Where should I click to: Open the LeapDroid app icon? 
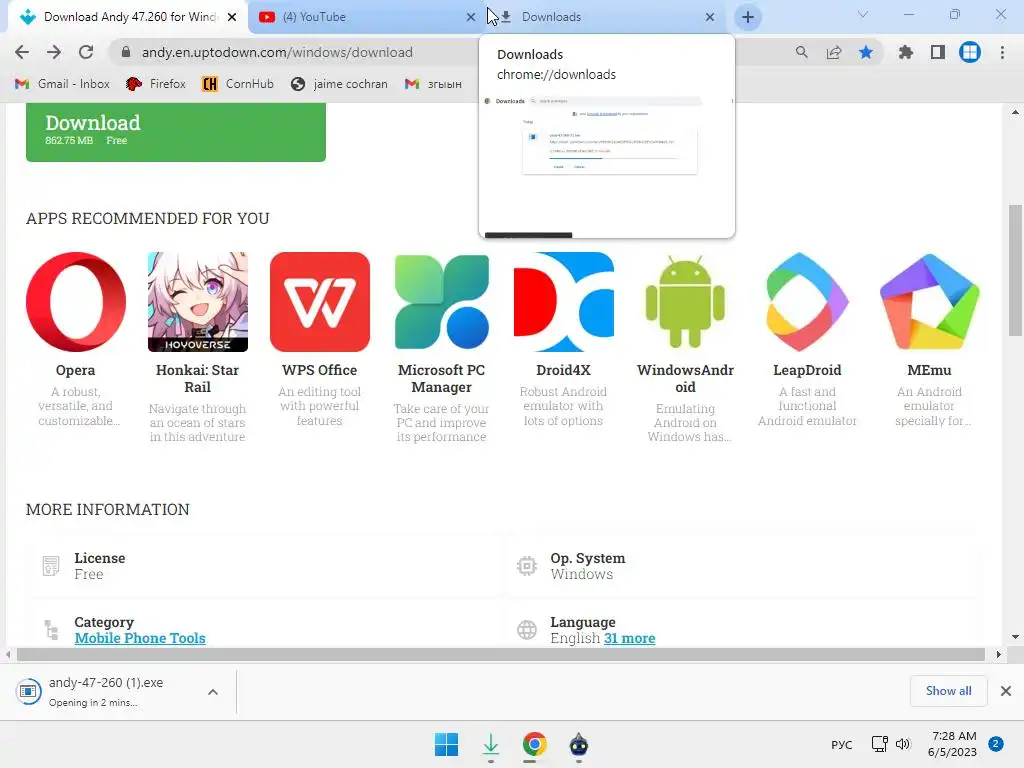[807, 302]
